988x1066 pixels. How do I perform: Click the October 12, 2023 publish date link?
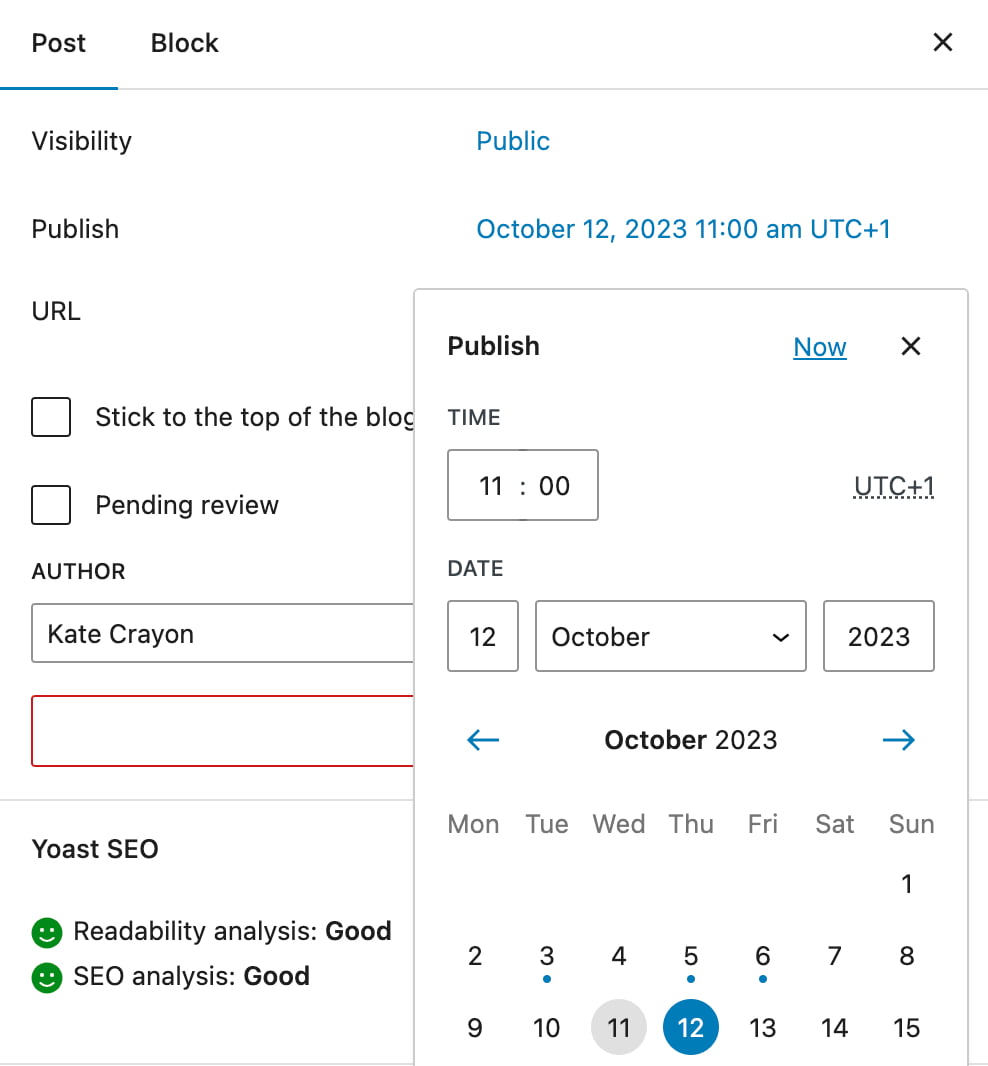[x=683, y=229]
